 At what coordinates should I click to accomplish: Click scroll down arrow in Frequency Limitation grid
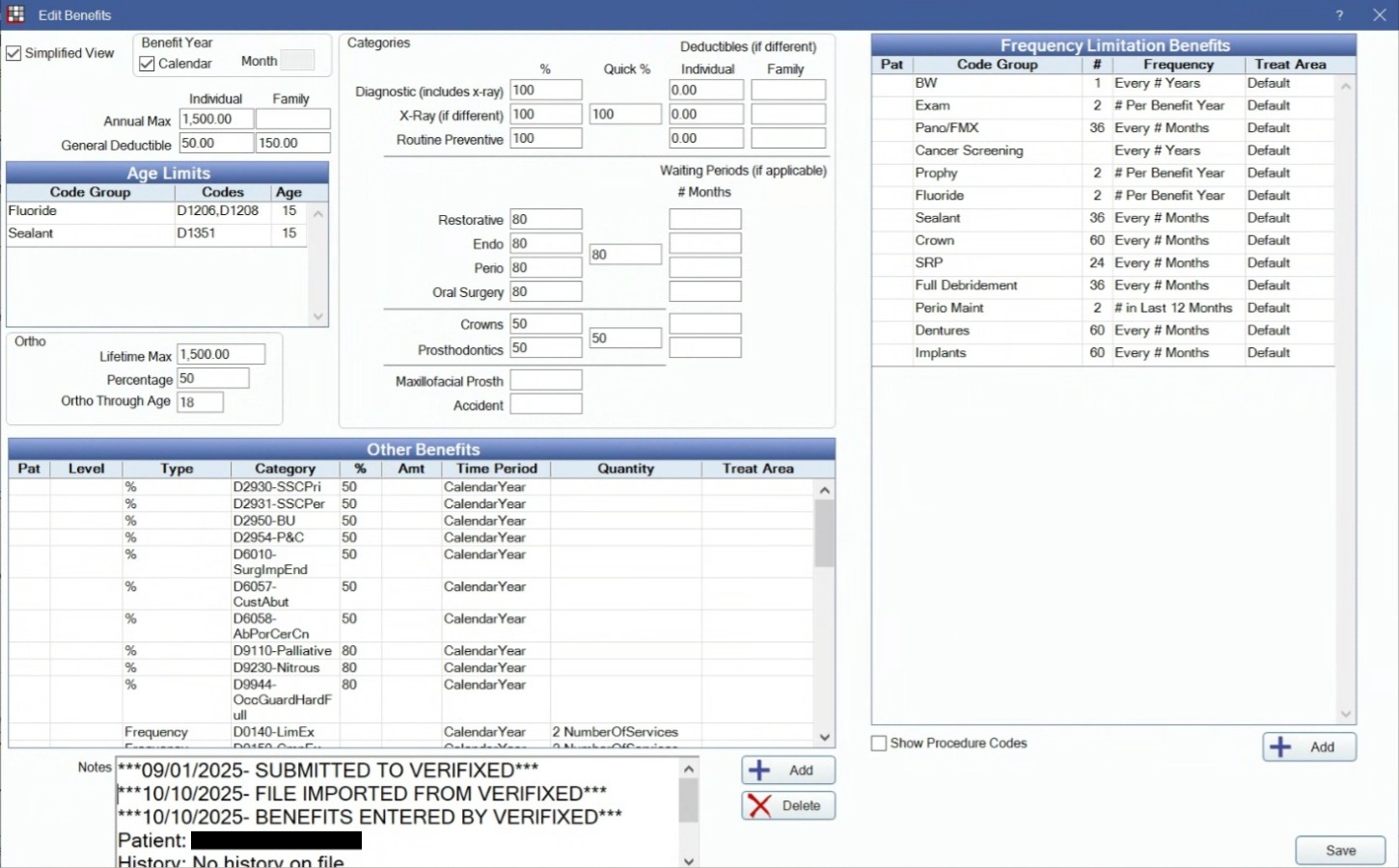pos(1346,714)
